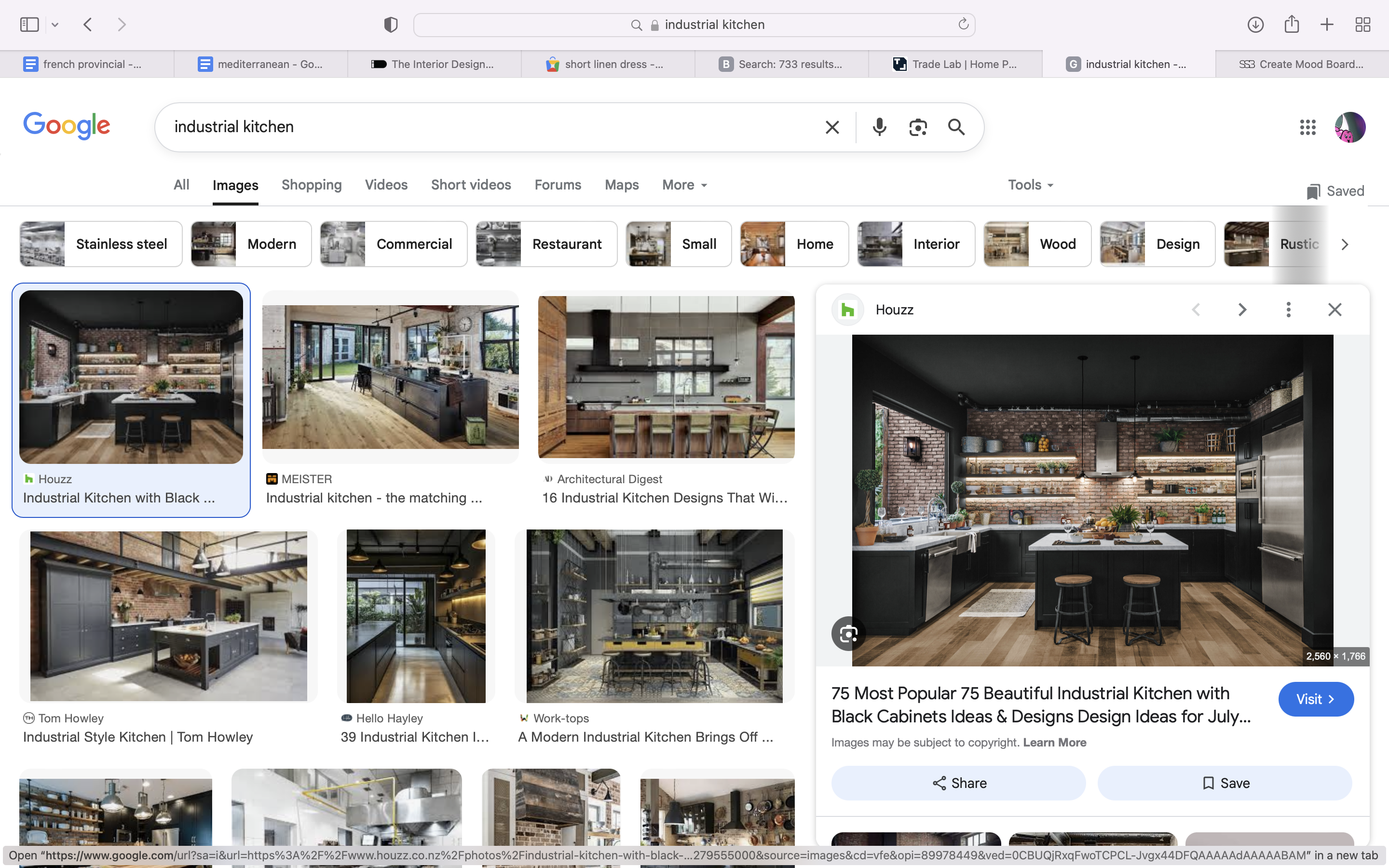Submit the search with the magnifier icon

[x=956, y=127]
